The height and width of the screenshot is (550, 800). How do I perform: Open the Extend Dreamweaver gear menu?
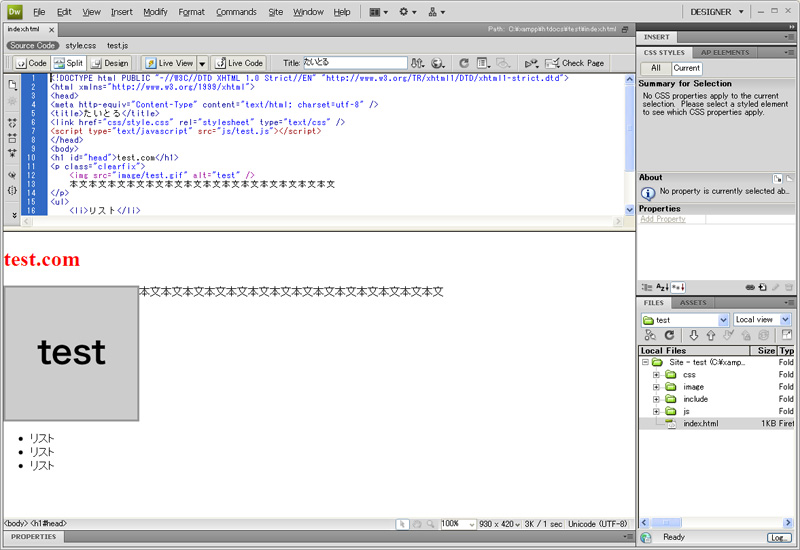(407, 12)
